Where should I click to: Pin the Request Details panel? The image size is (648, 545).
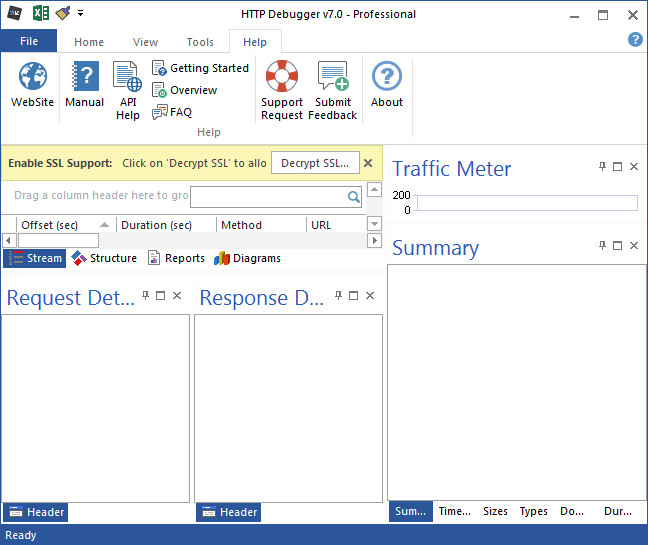point(146,296)
